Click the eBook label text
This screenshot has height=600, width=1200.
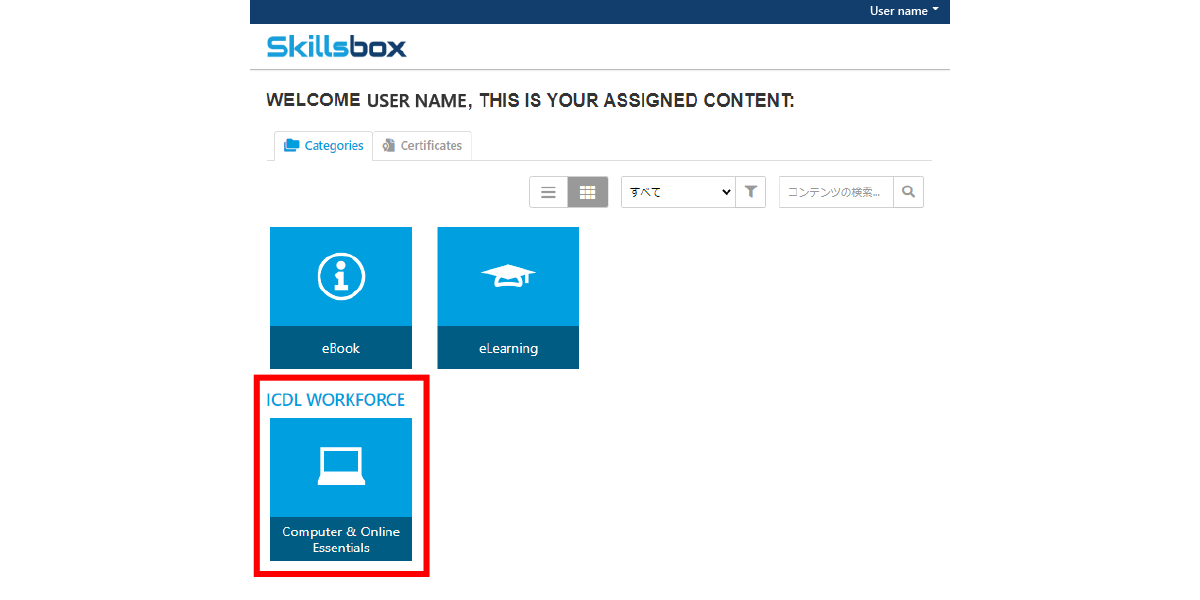[x=341, y=348]
